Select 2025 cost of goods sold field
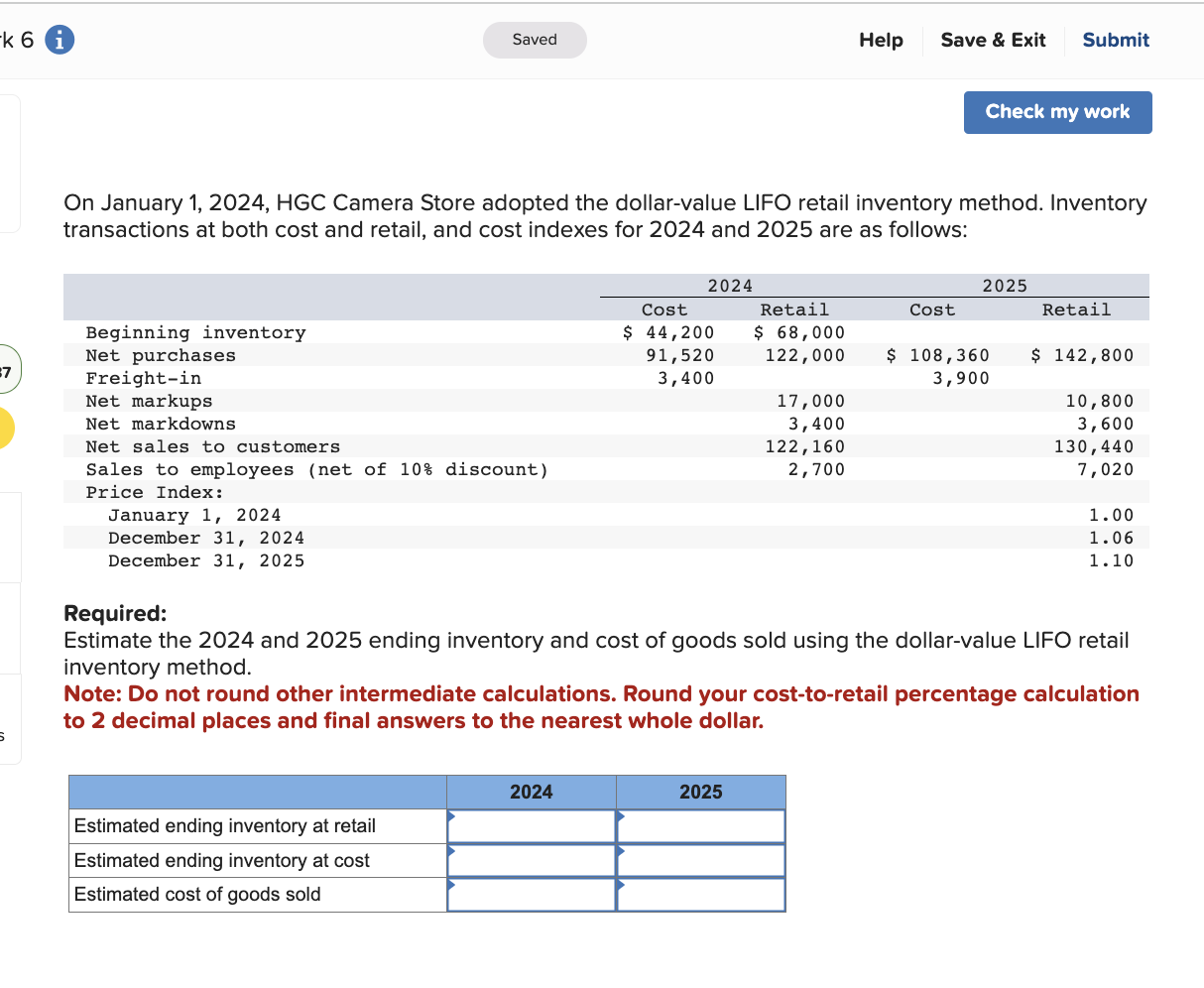1204x988 pixels. coord(701,895)
